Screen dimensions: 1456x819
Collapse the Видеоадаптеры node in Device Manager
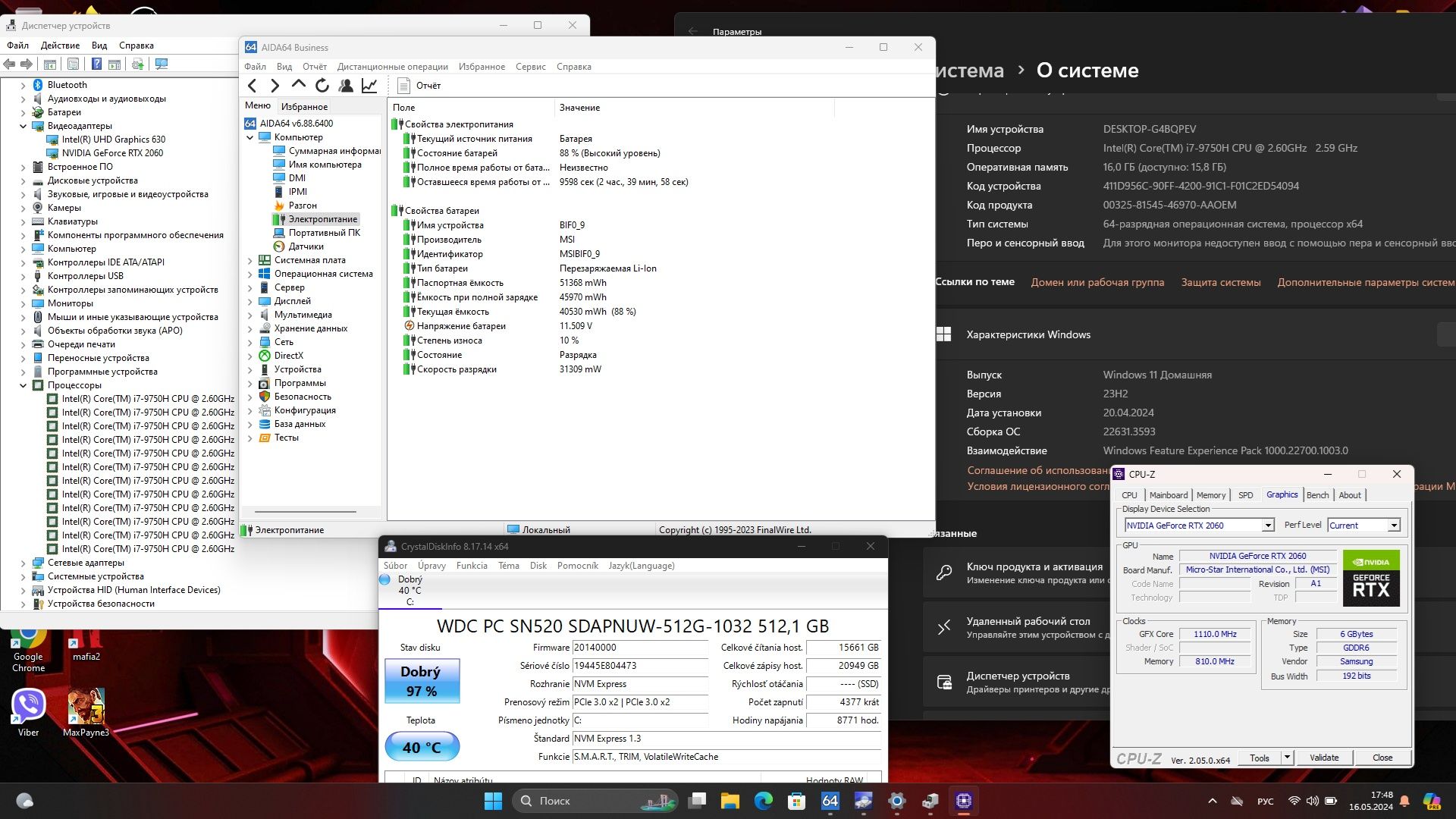click(23, 126)
